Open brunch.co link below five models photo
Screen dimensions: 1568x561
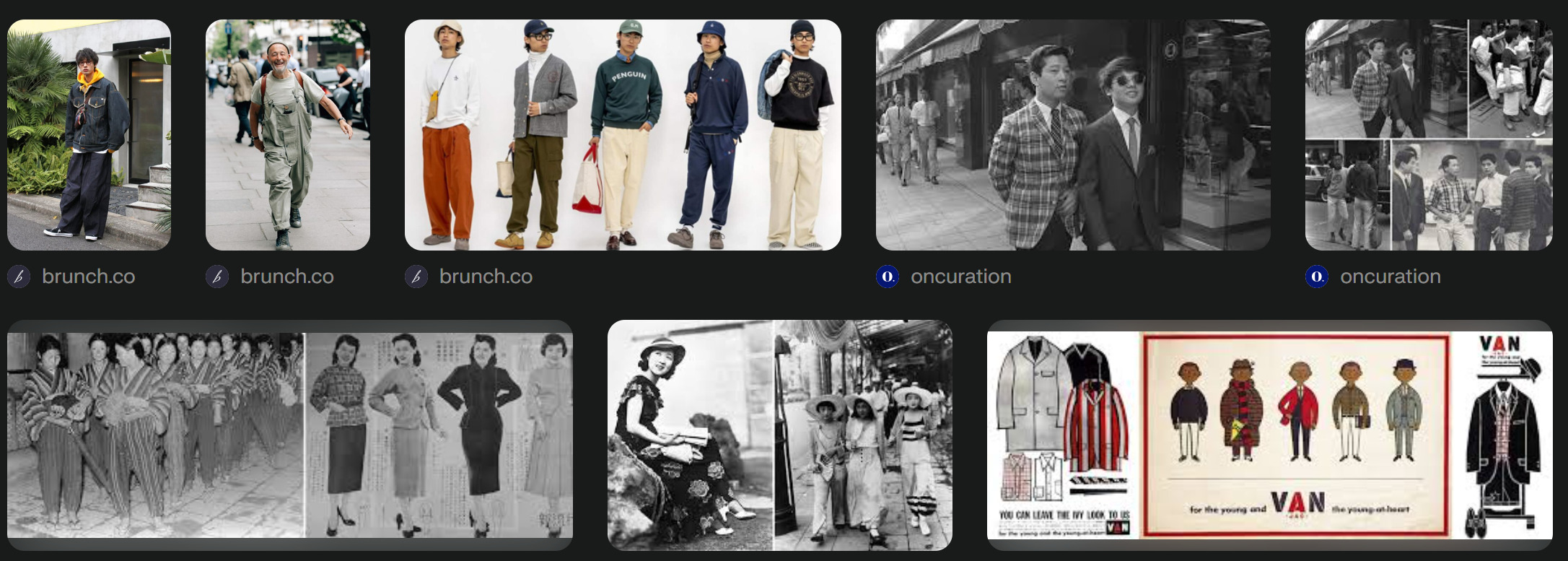coord(486,277)
